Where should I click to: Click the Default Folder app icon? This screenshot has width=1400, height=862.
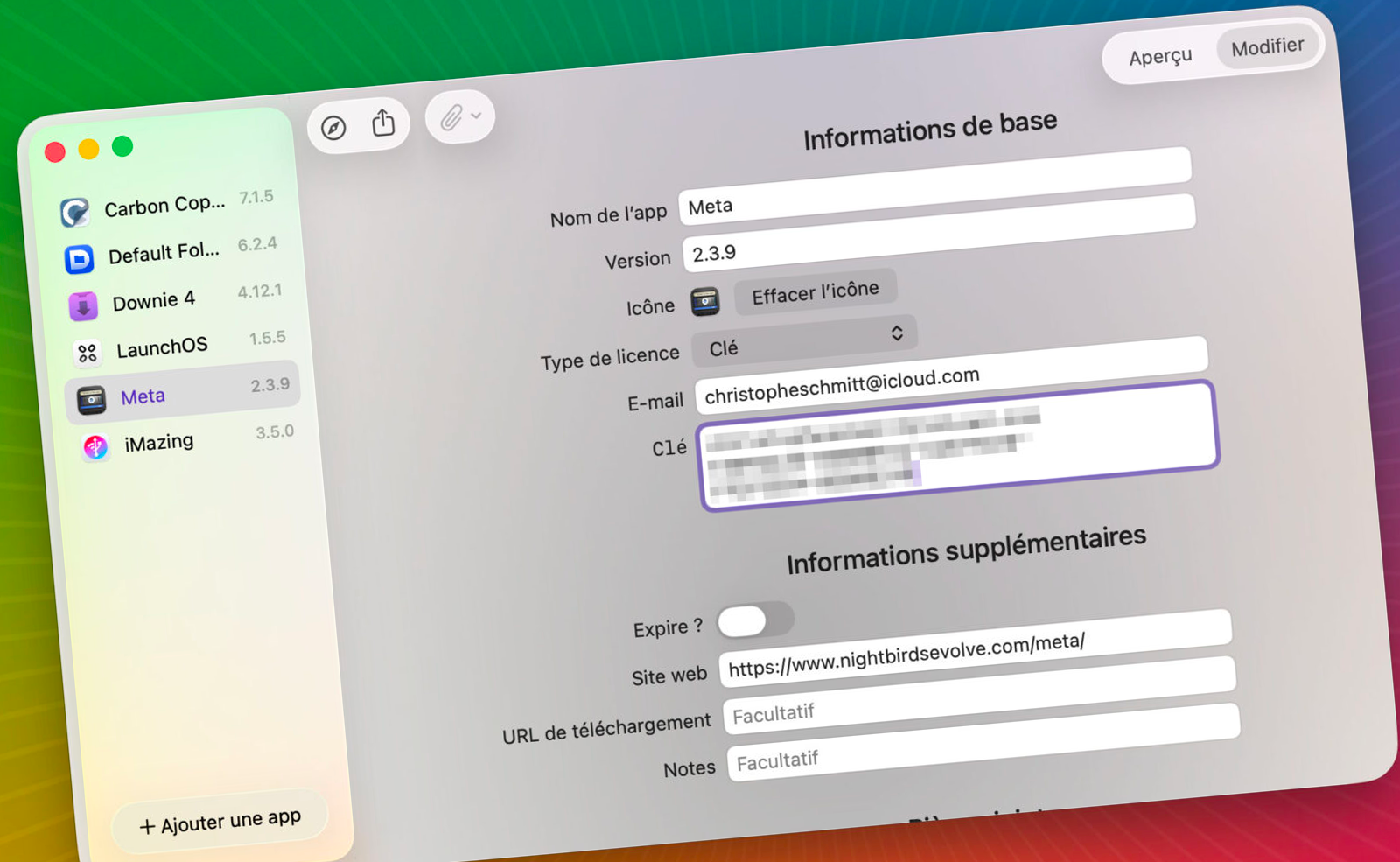tap(79, 259)
